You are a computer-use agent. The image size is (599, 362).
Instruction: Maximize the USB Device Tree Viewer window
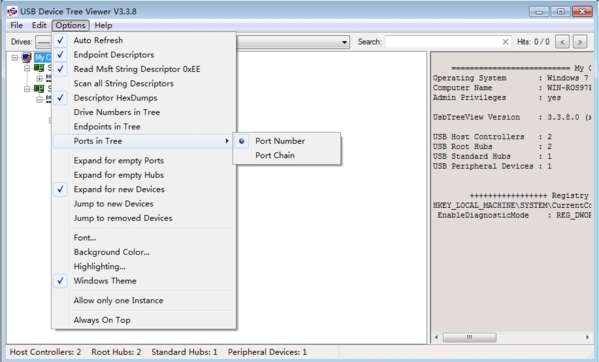point(560,11)
